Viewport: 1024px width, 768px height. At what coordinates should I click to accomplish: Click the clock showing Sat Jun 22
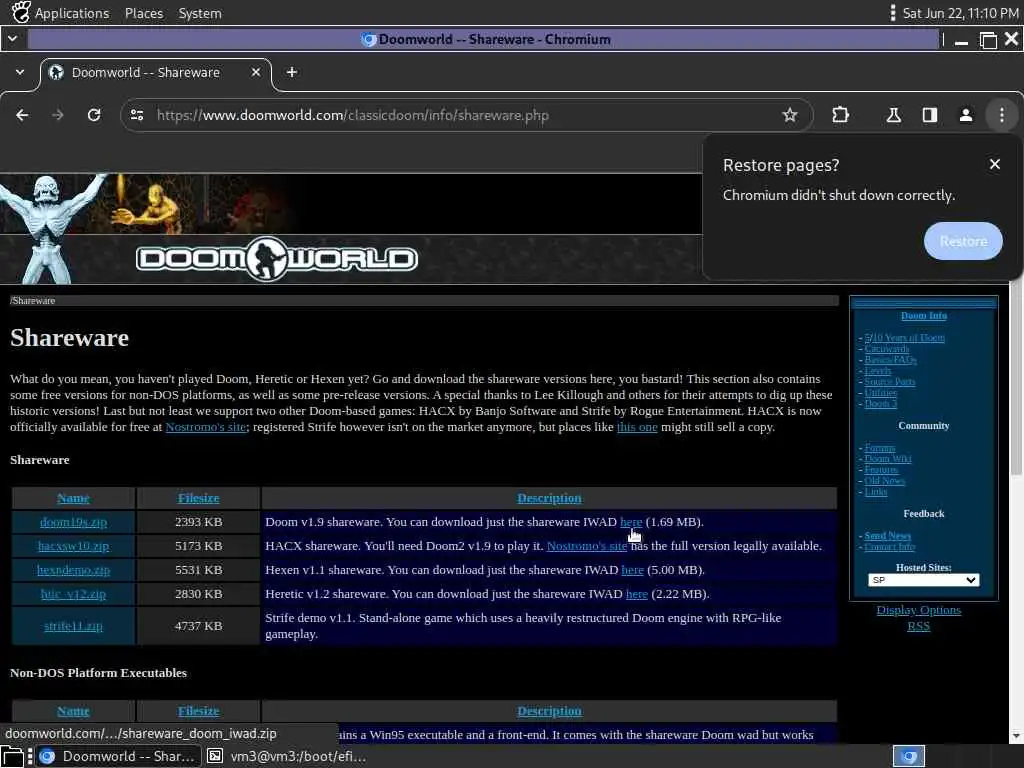pos(959,13)
